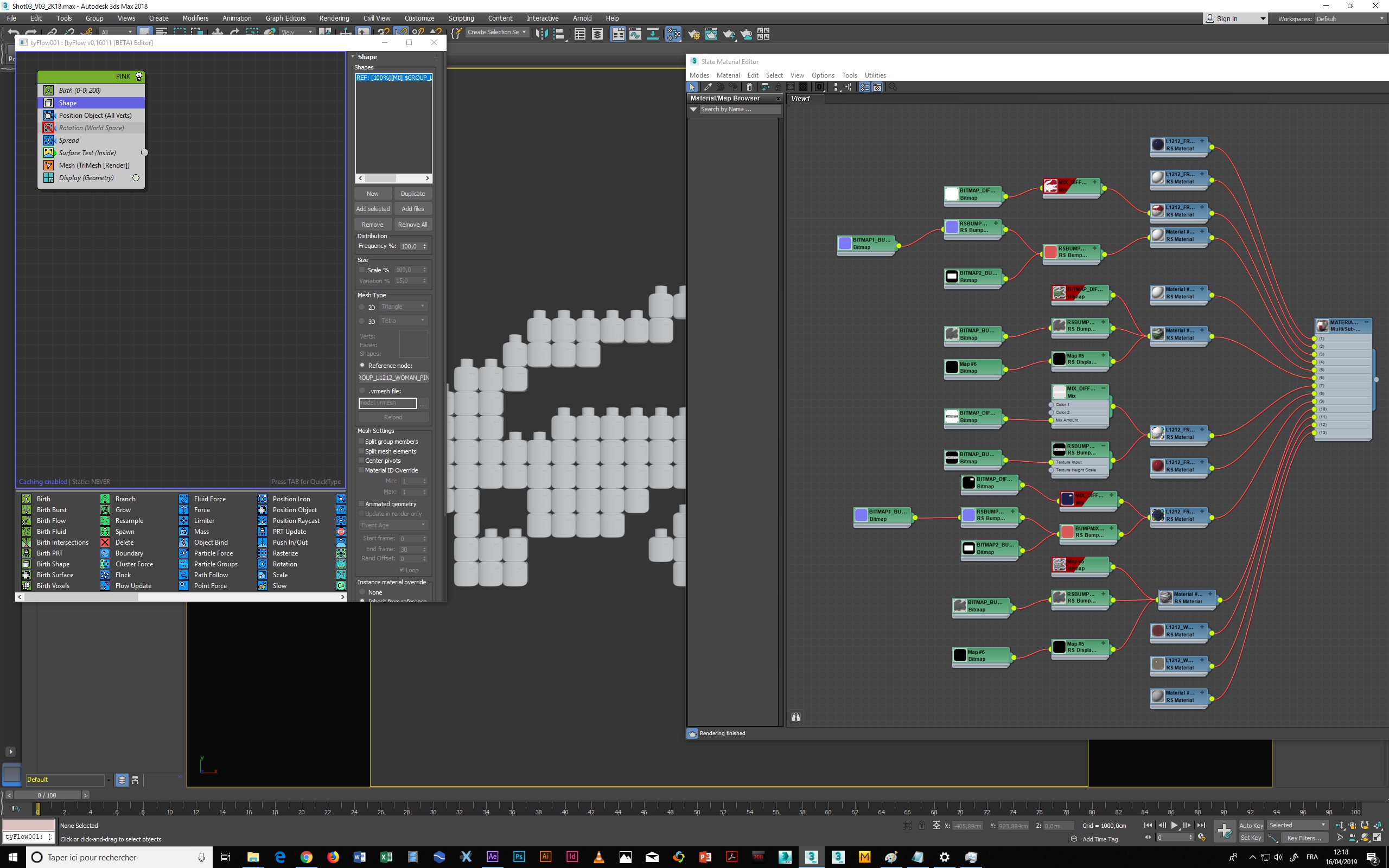Screen dimensions: 1389x868
Task: Toggle the Center pivots checkbox
Action: coord(361,461)
